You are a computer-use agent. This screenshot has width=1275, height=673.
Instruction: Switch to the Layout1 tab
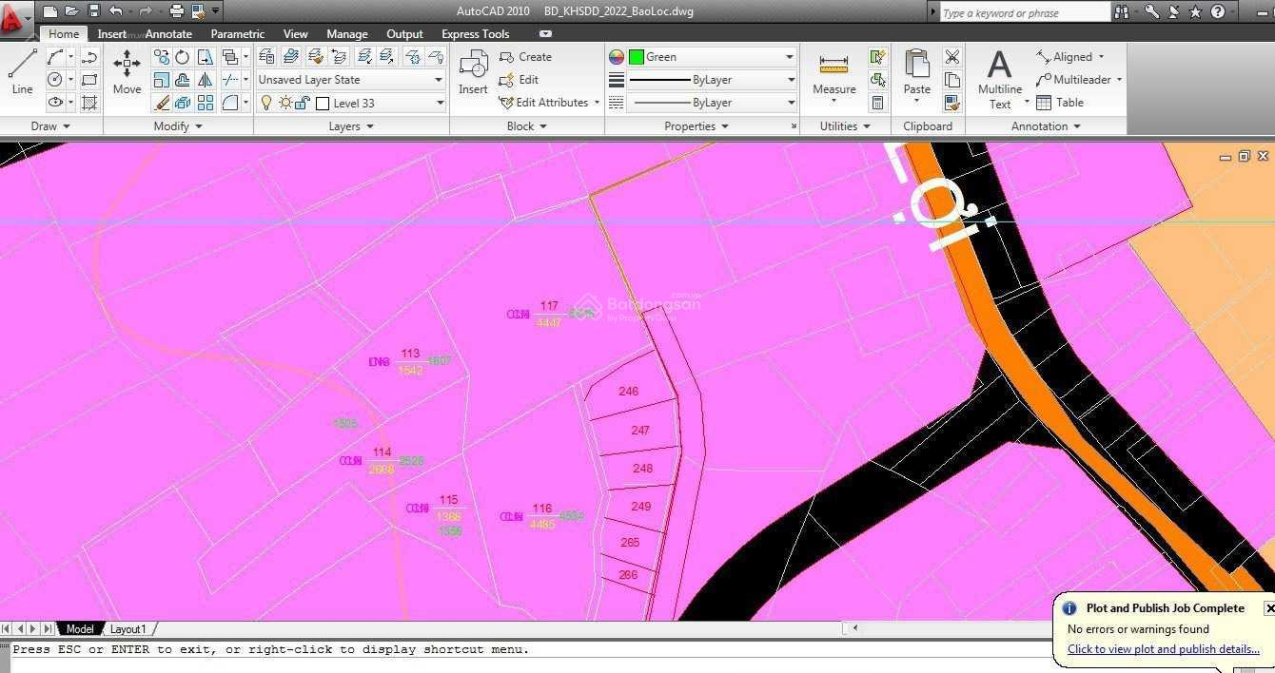click(127, 629)
